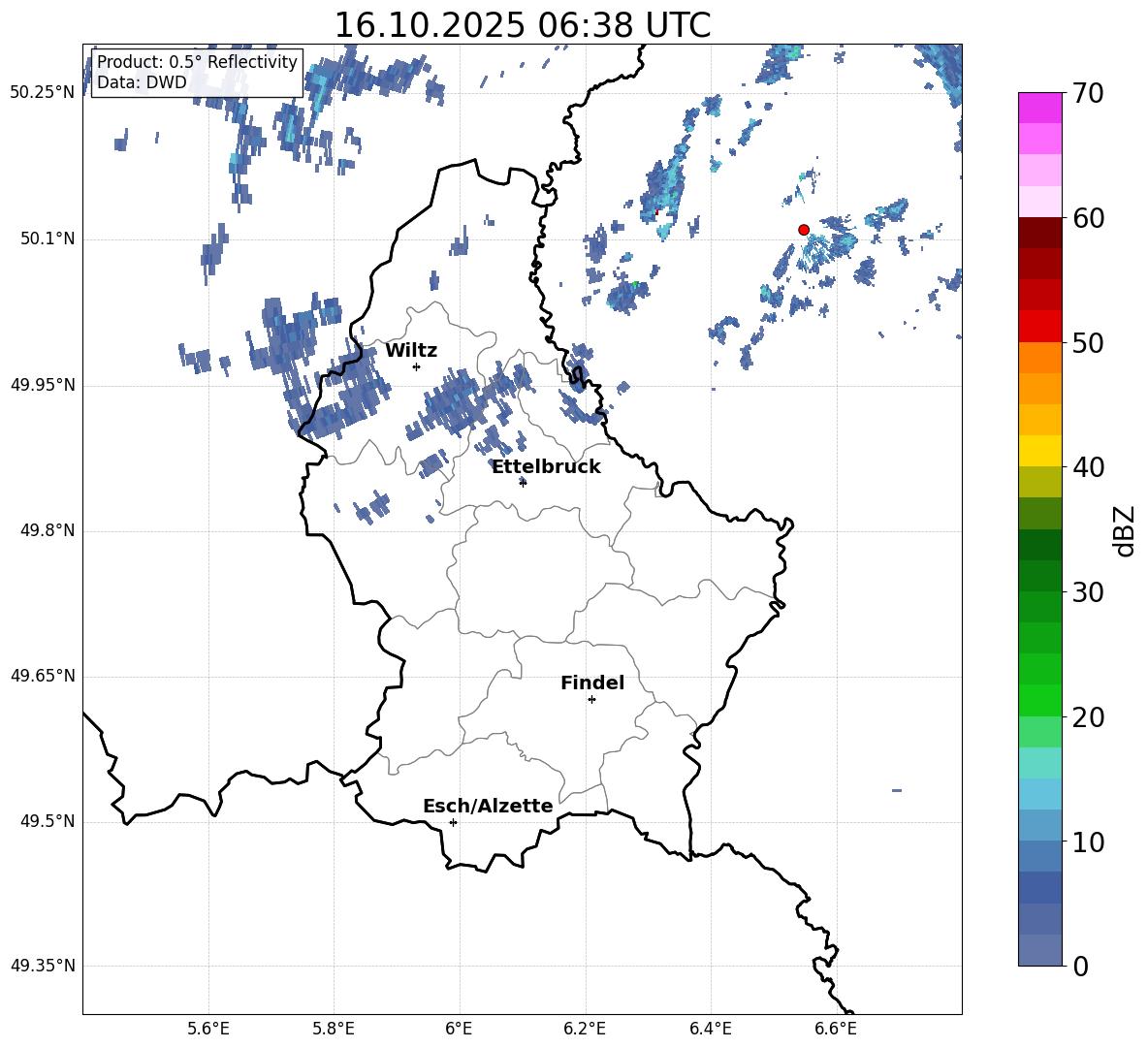Select the Findel city label
1148x1048 pixels.
pyautogui.click(x=592, y=683)
